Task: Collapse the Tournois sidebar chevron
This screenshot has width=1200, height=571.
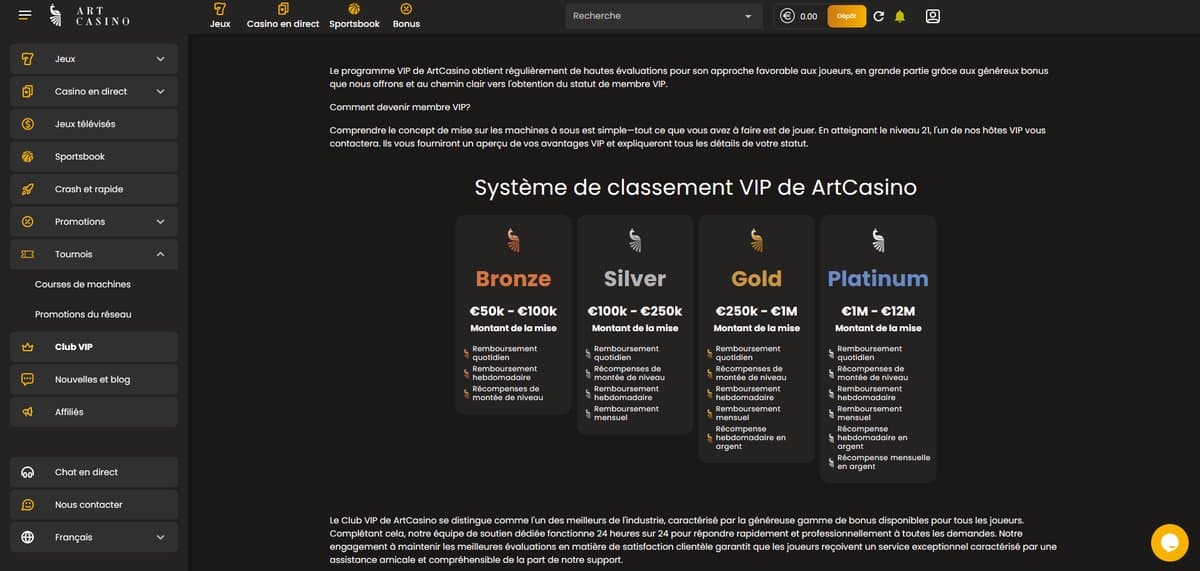Action: click(x=160, y=254)
